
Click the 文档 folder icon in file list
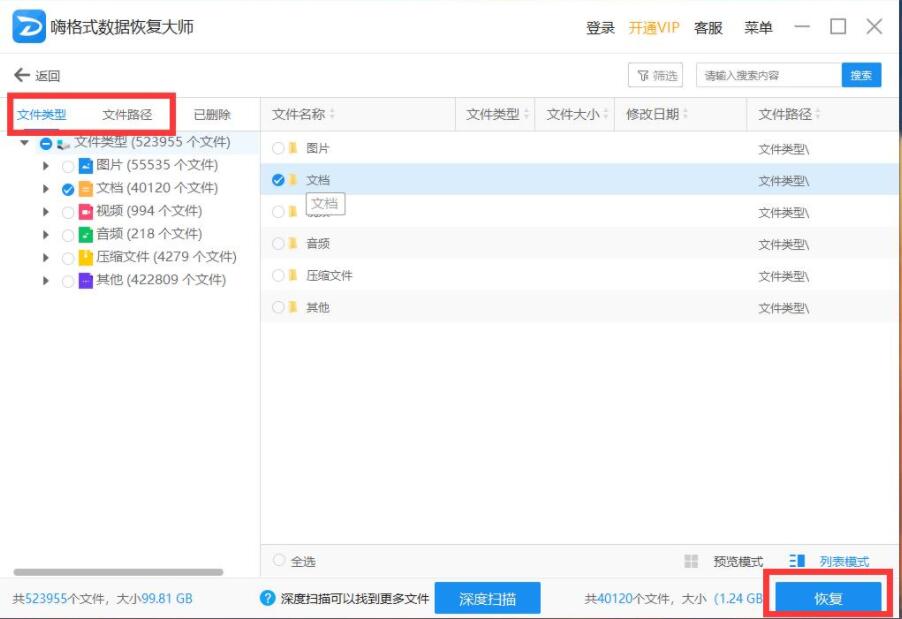293,180
